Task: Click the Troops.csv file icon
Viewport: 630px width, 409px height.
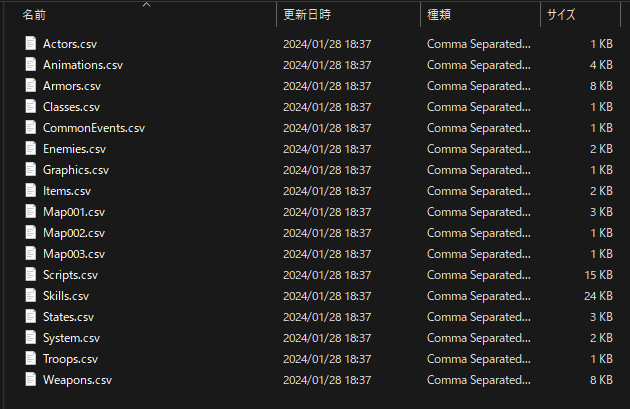Action: tap(31, 358)
